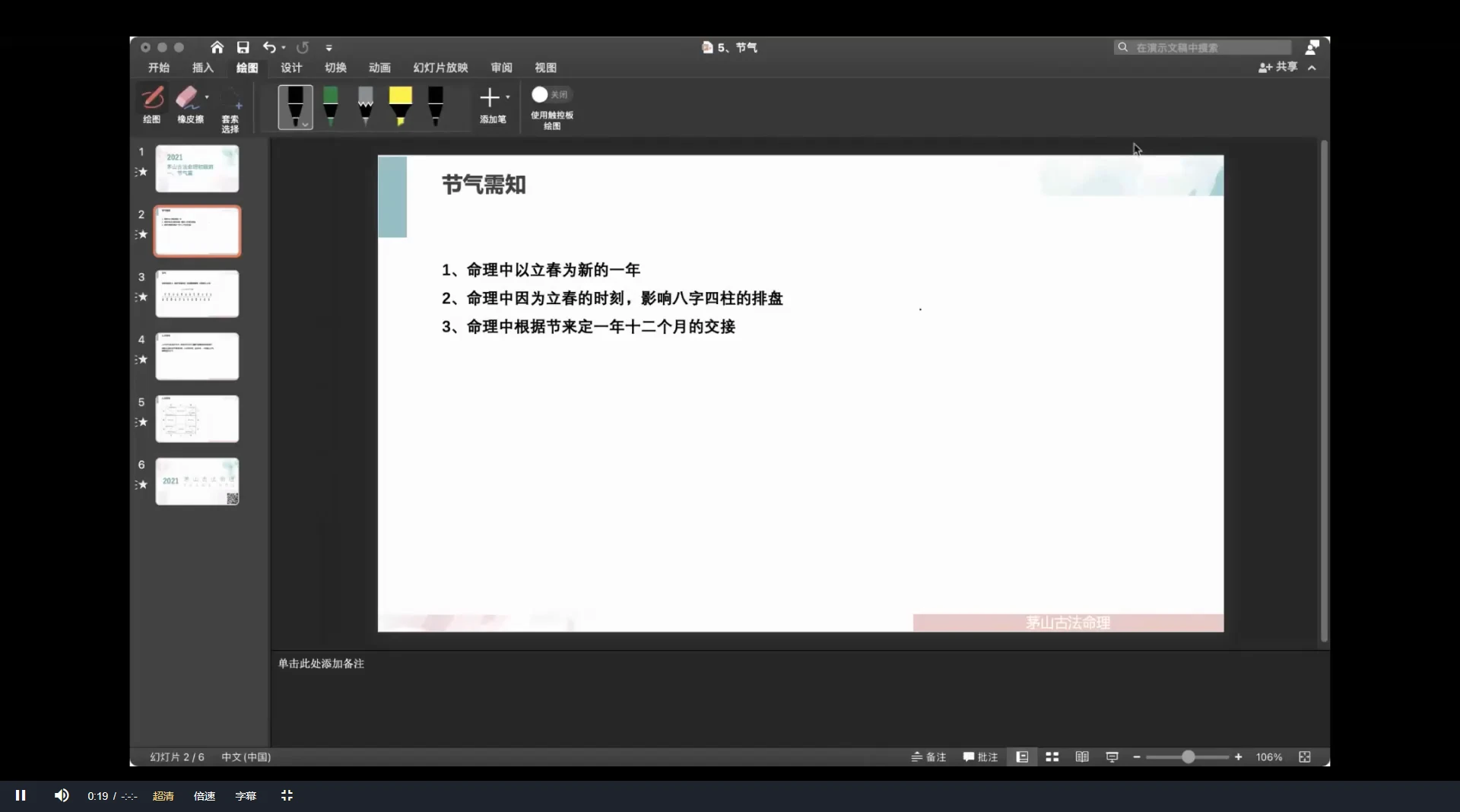
Task: Start slideshow from status bar icon
Action: (1112, 756)
